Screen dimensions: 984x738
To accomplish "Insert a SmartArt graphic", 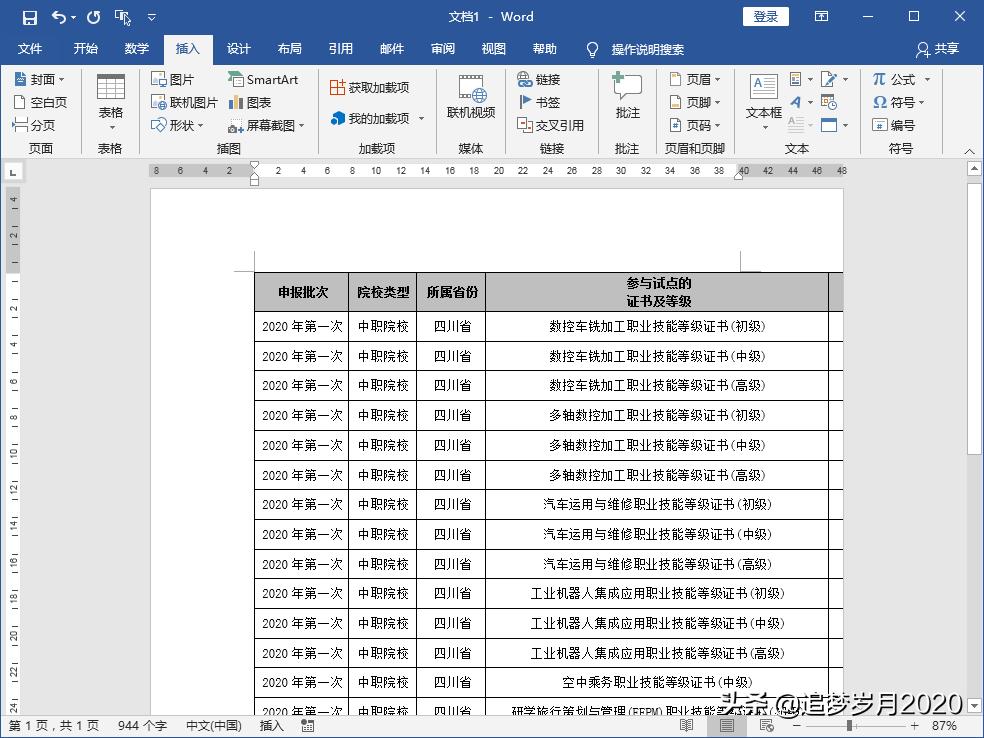I will 262,78.
